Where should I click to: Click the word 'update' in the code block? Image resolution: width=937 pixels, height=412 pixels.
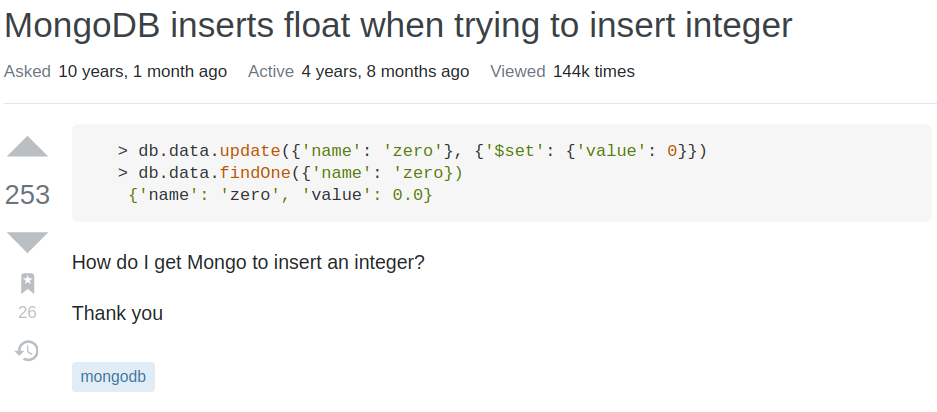point(250,151)
